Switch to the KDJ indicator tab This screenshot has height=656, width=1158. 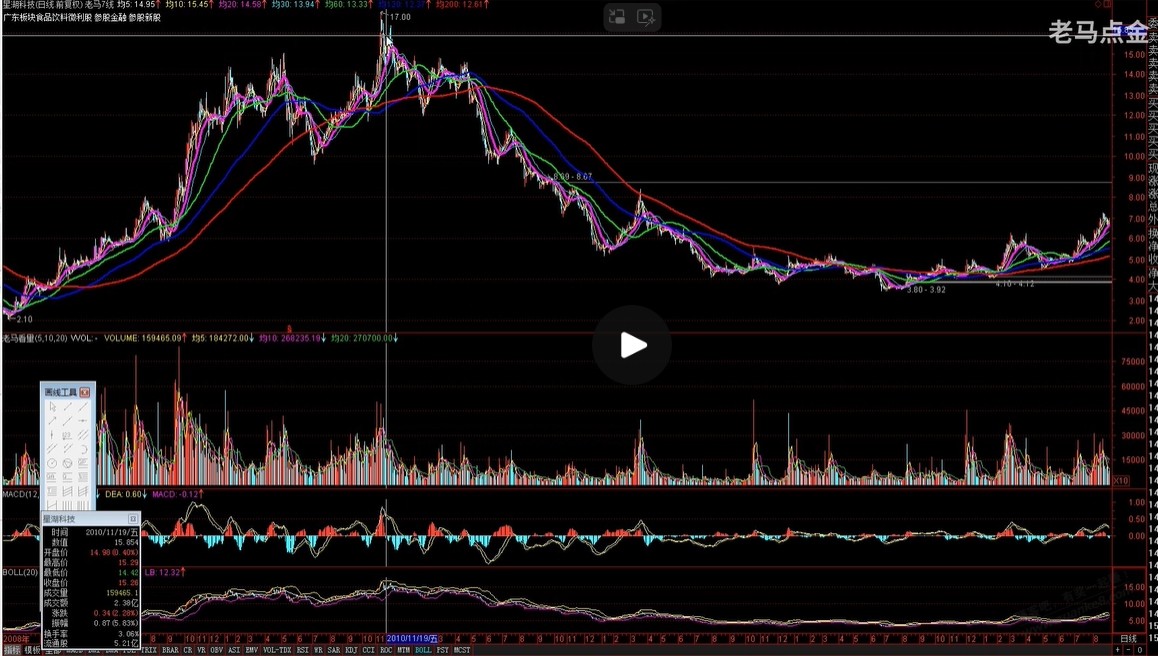[x=351, y=650]
